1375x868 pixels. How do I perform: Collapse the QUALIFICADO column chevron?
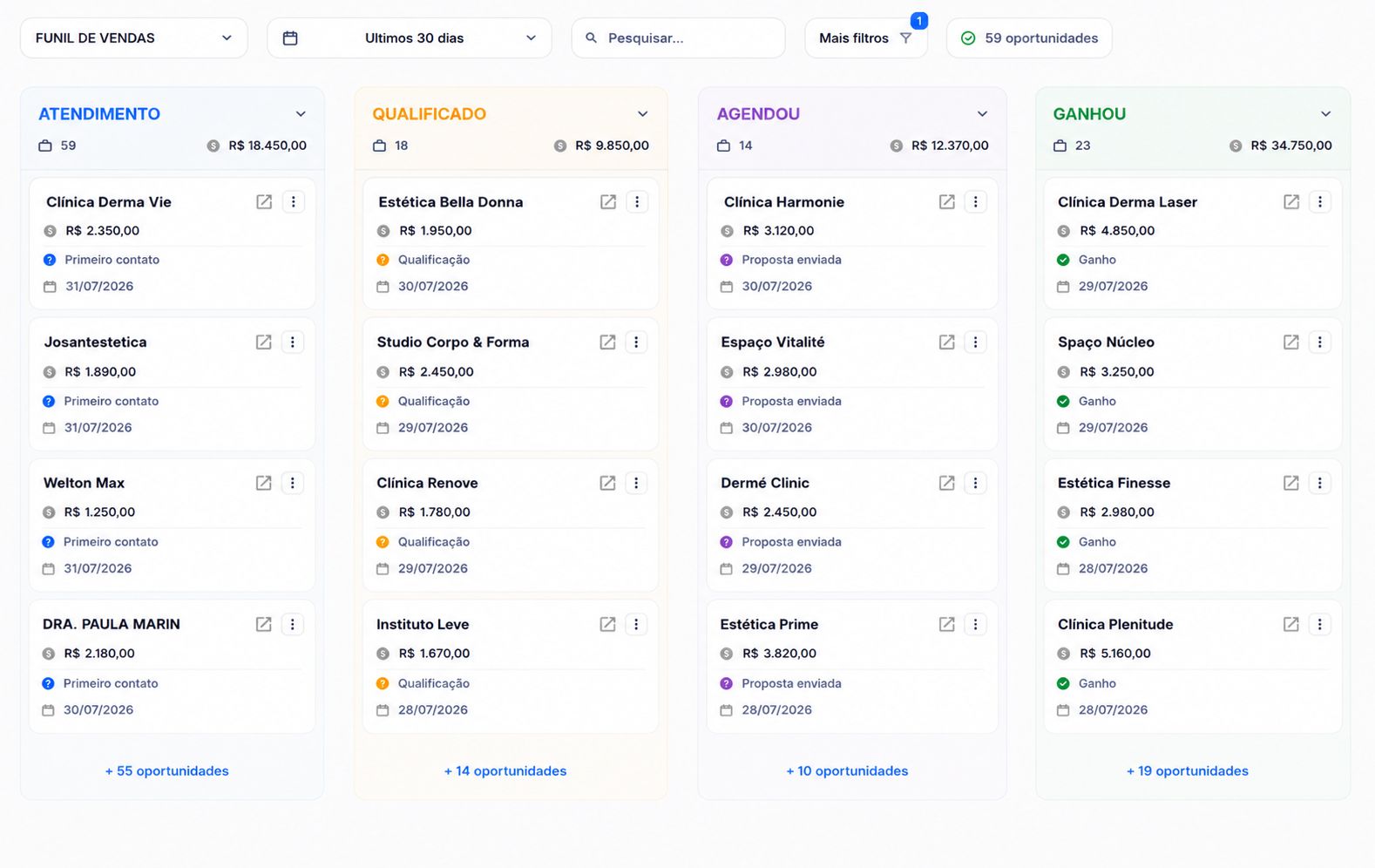[643, 114]
